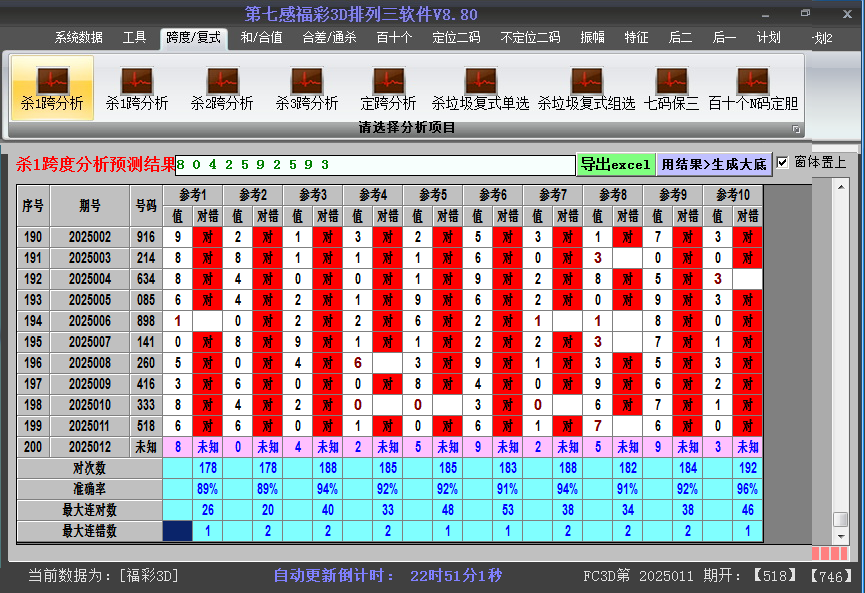This screenshot has width=865, height=593.
Task: Click the table scrollbar down arrow
Action: pyautogui.click(x=841, y=536)
